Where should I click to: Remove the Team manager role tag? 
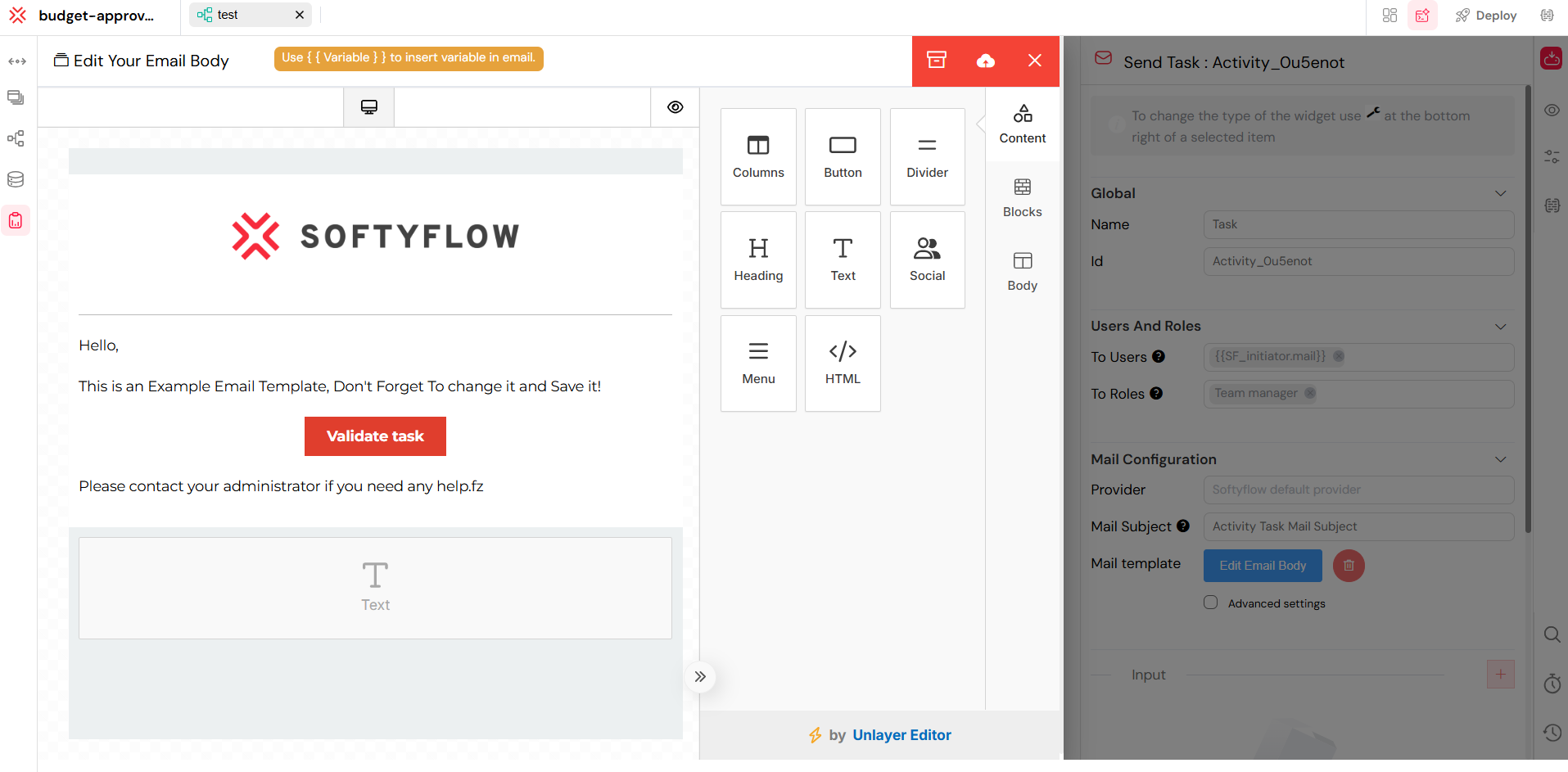click(1310, 393)
